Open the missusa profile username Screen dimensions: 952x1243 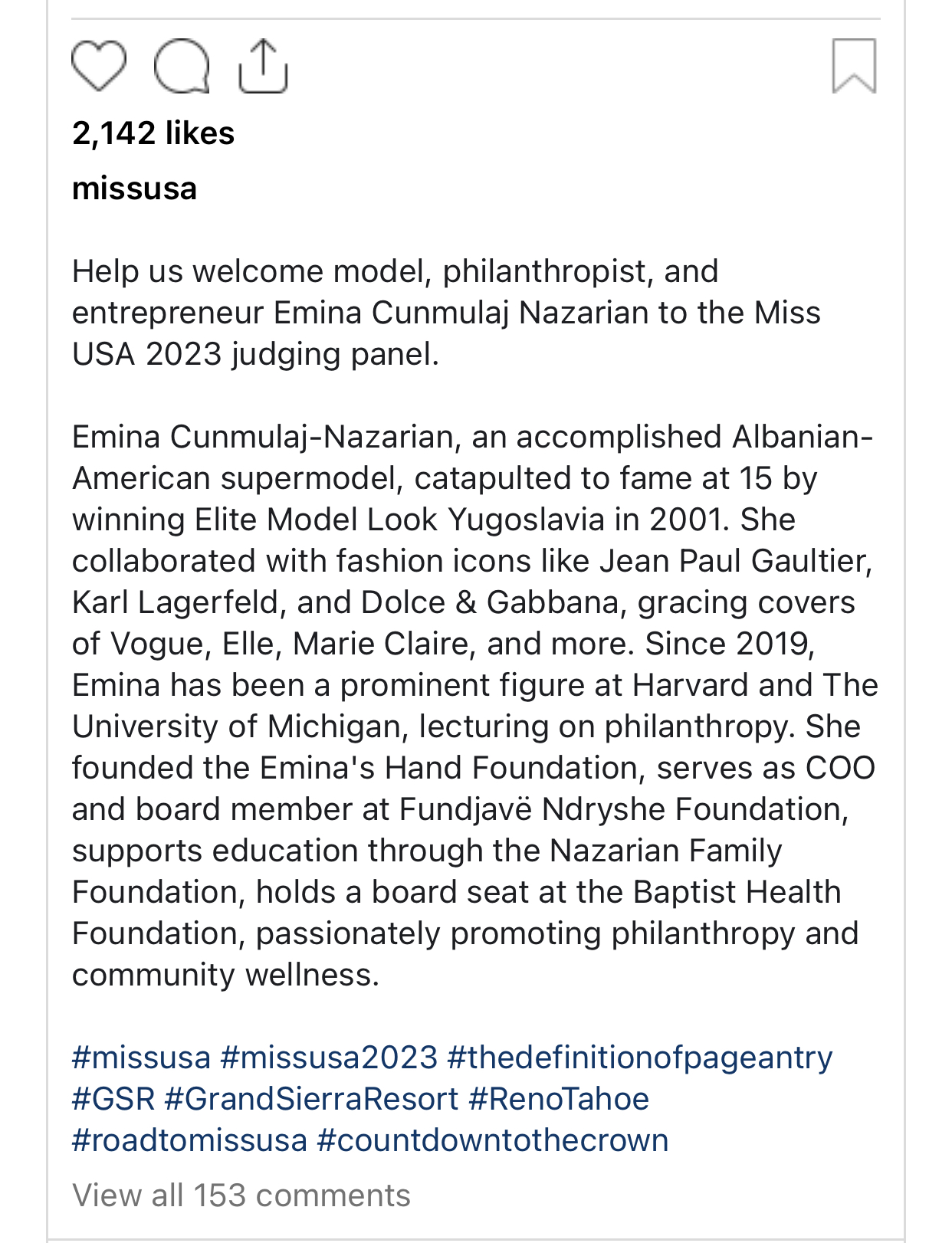134,189
